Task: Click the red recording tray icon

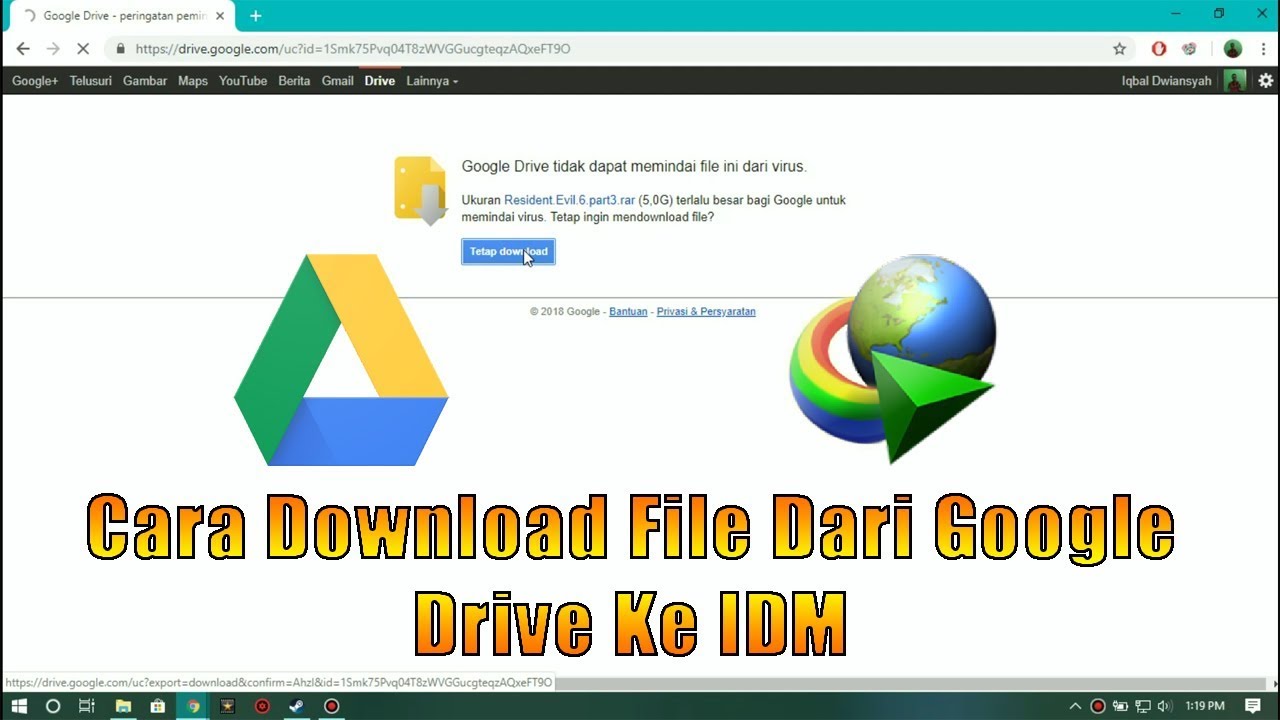Action: [1097, 706]
